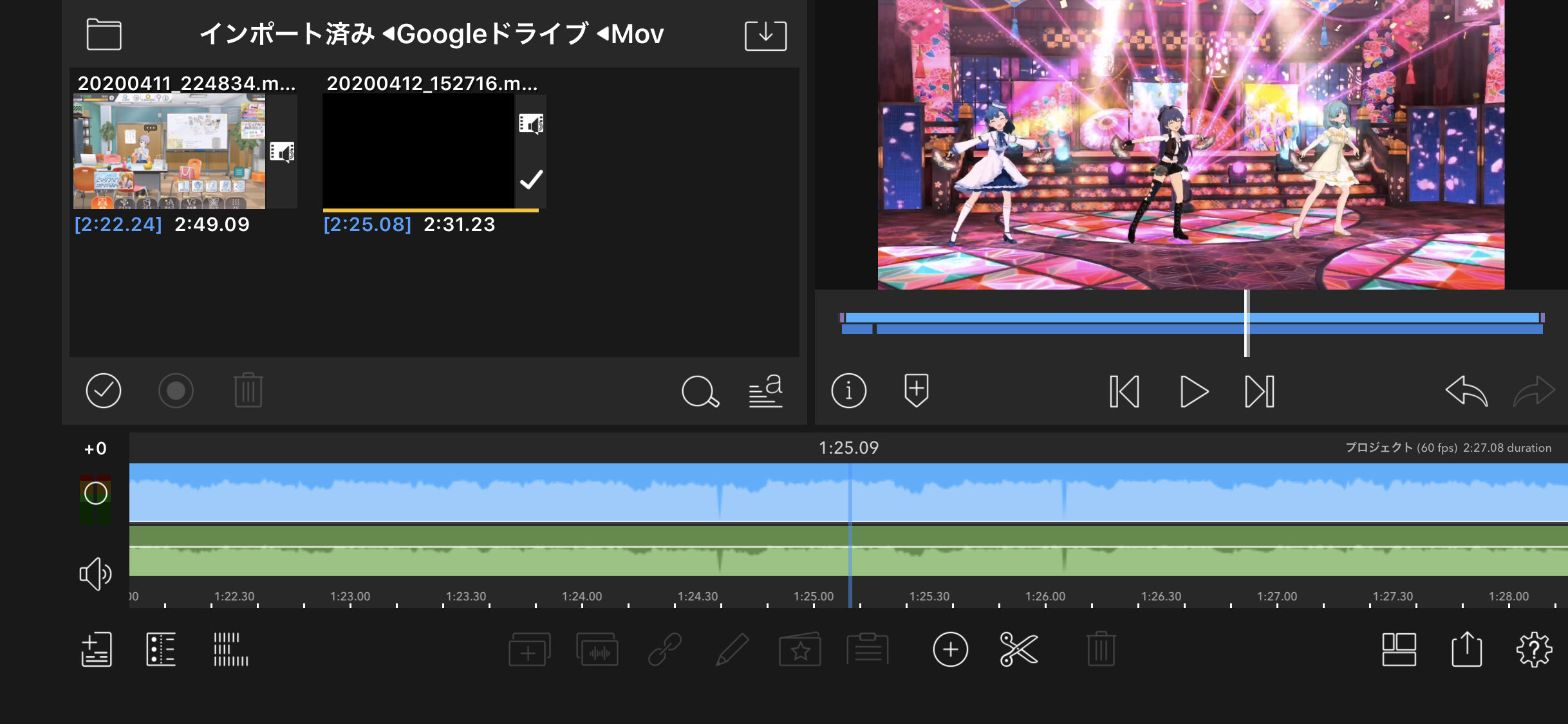Tap the library trash icon
Viewport: 1568px width, 724px height.
point(248,390)
